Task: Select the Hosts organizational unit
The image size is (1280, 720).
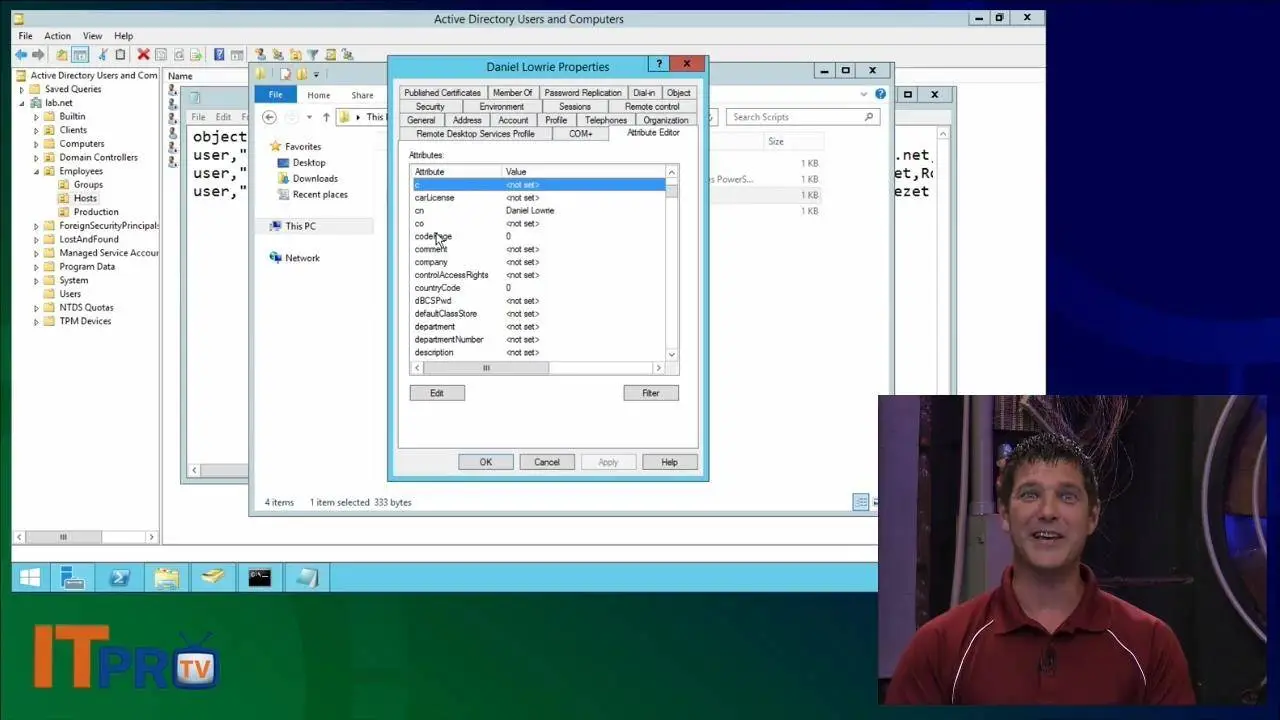Action: 85,198
